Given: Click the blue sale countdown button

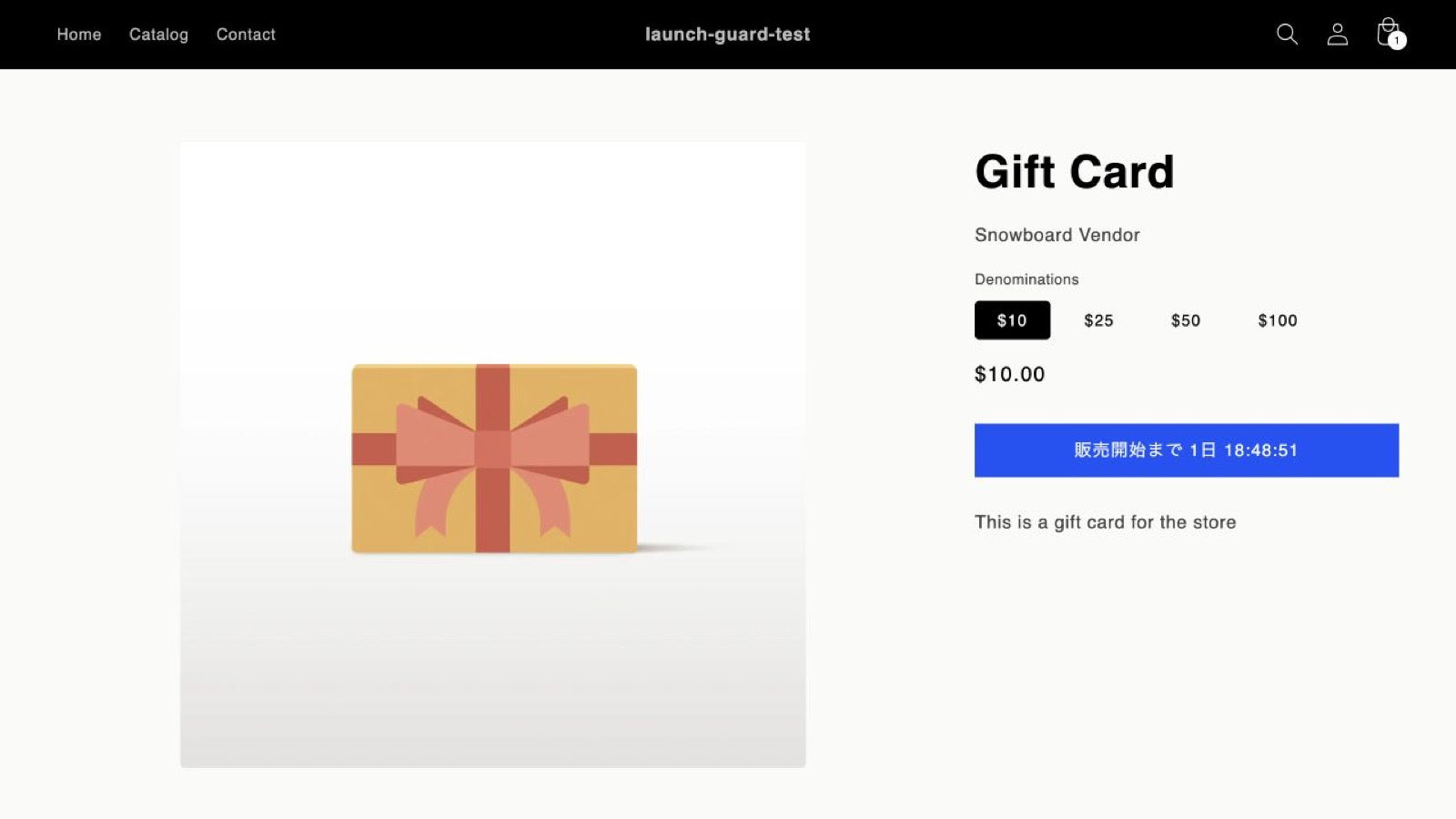Looking at the screenshot, I should 1187,450.
